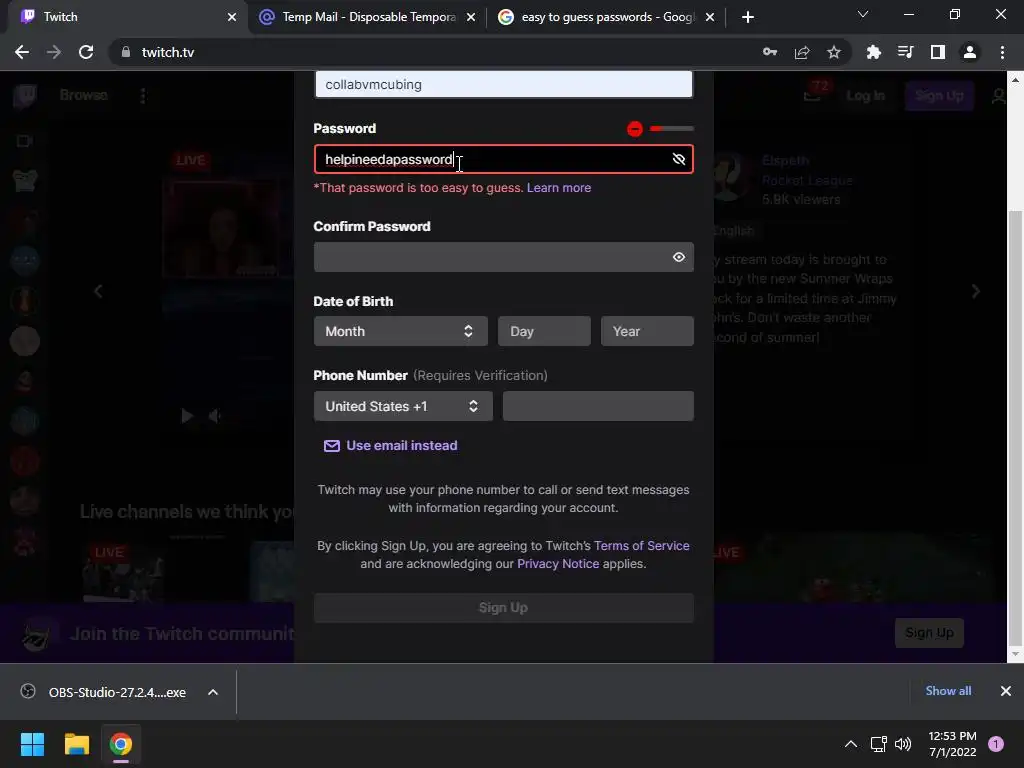Open the Chrome extensions puzzle icon
Image resolution: width=1024 pixels, height=768 pixels.
874,52
